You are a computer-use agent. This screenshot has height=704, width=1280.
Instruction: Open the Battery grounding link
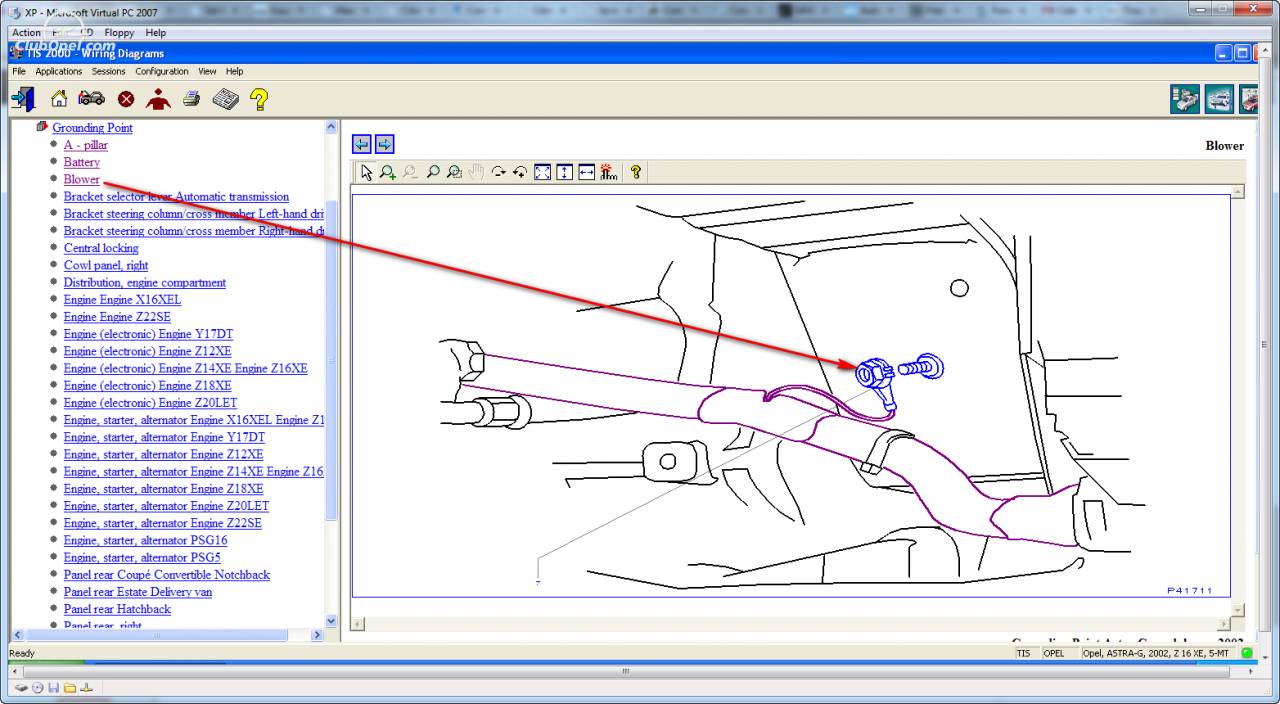tap(82, 162)
